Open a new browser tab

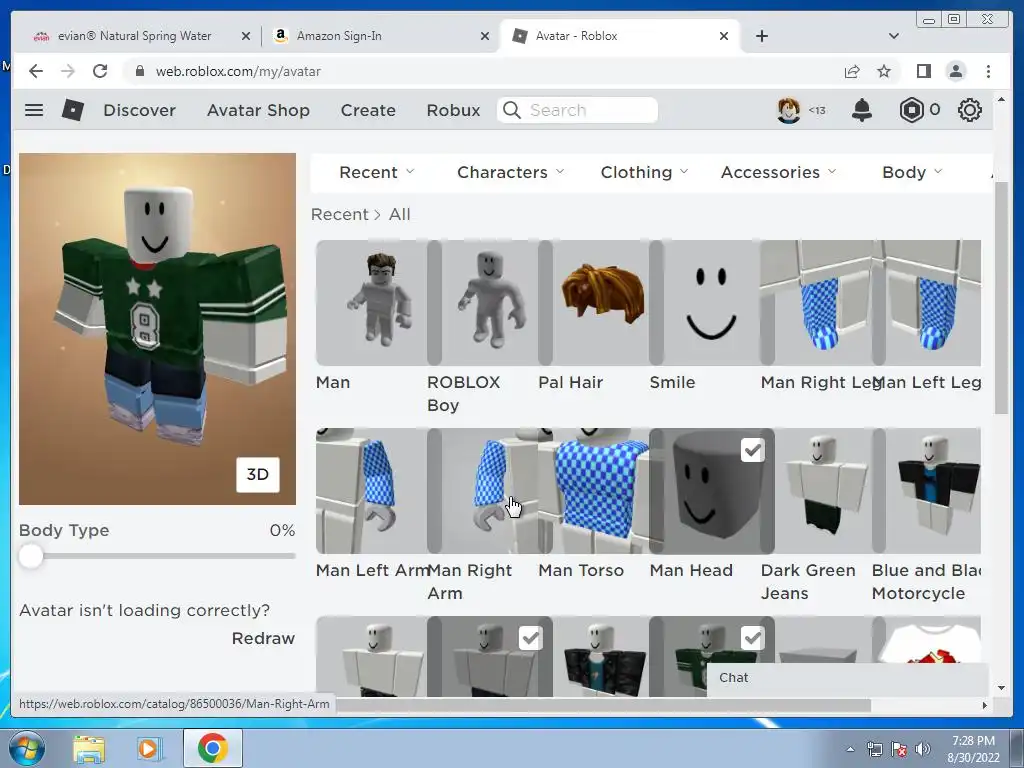tap(761, 36)
